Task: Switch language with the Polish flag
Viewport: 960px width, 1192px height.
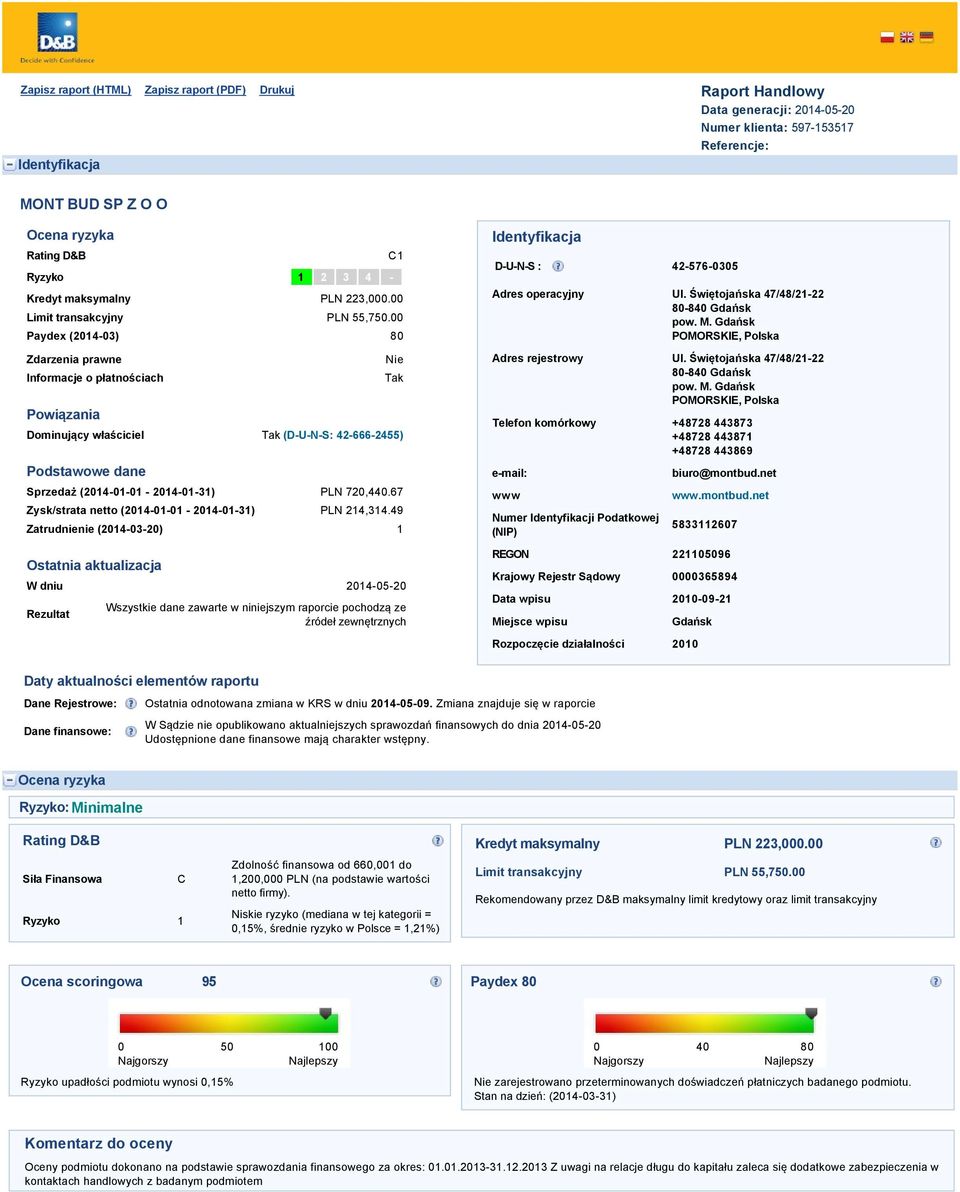Action: [x=887, y=37]
